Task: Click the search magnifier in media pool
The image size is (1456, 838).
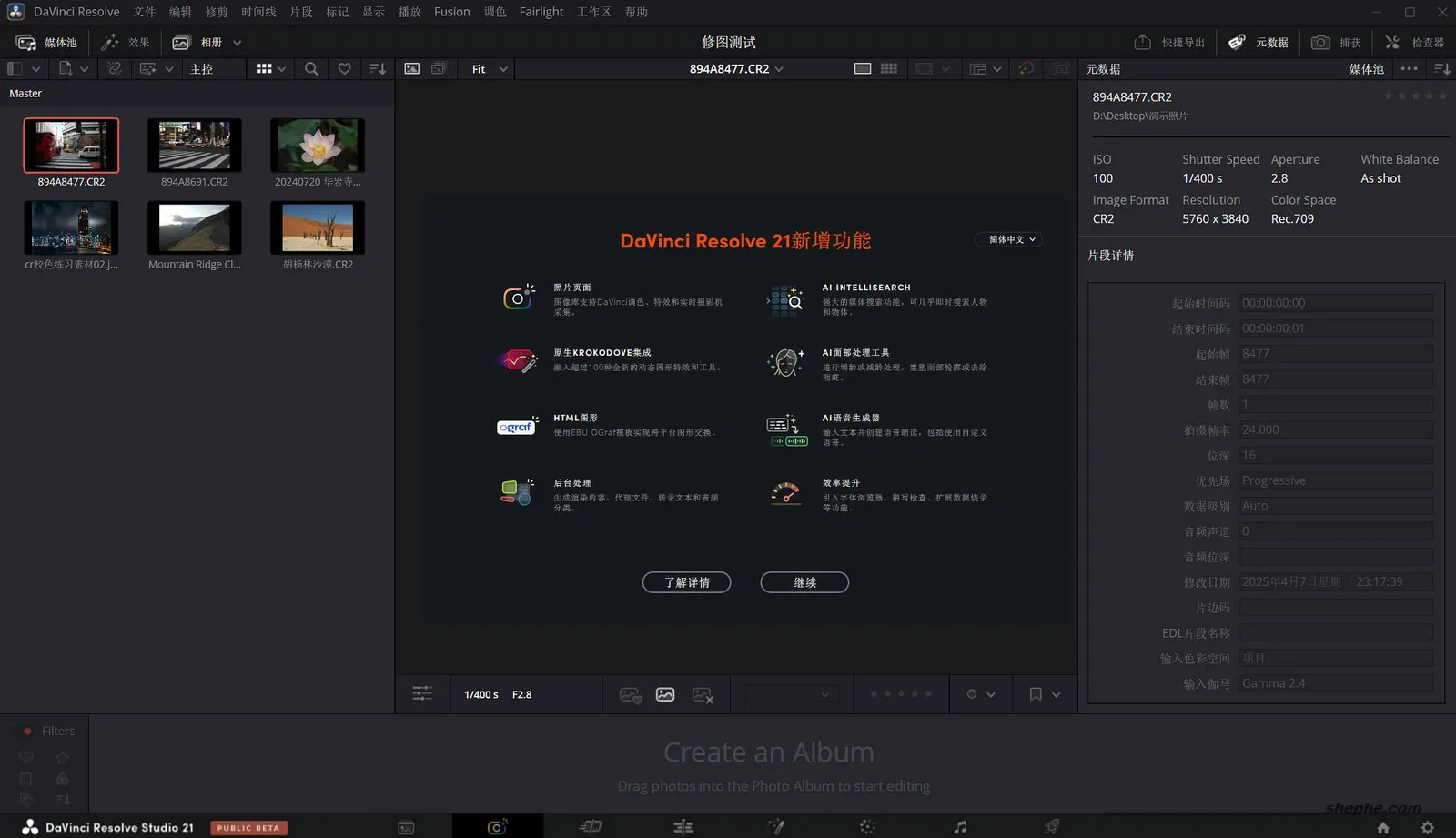Action: pos(311,68)
